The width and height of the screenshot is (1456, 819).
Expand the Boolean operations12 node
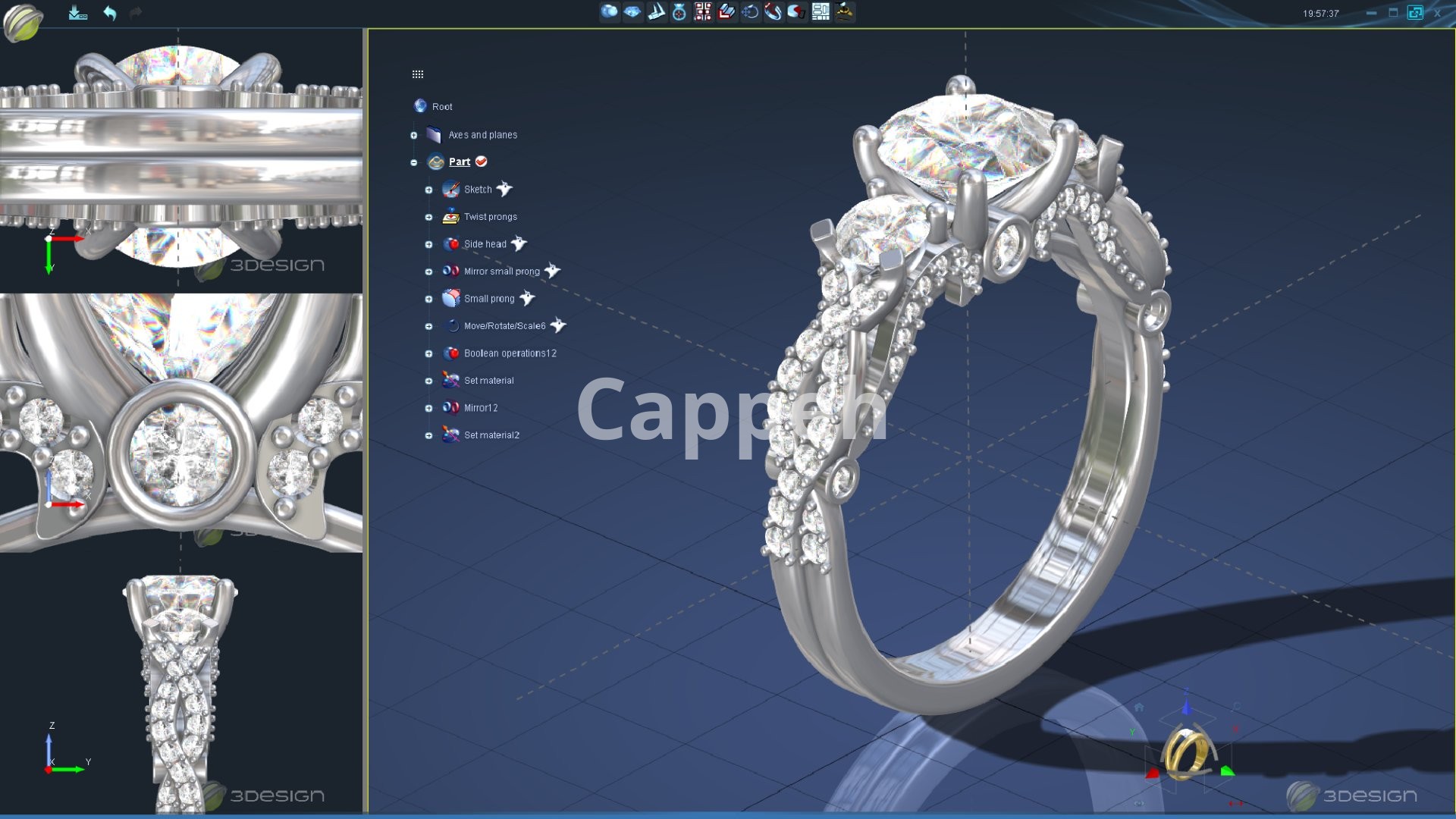click(428, 353)
